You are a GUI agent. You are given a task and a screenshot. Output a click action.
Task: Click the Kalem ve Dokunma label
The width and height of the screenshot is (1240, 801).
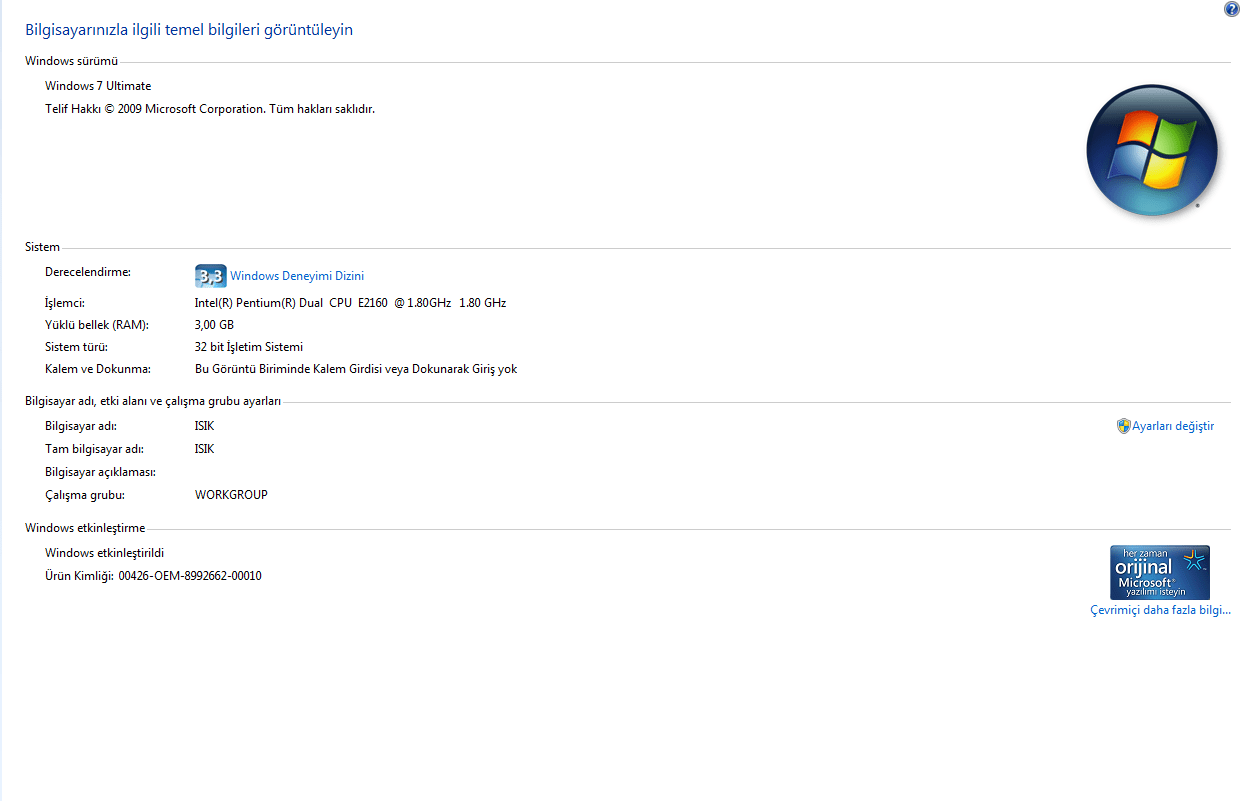click(98, 369)
